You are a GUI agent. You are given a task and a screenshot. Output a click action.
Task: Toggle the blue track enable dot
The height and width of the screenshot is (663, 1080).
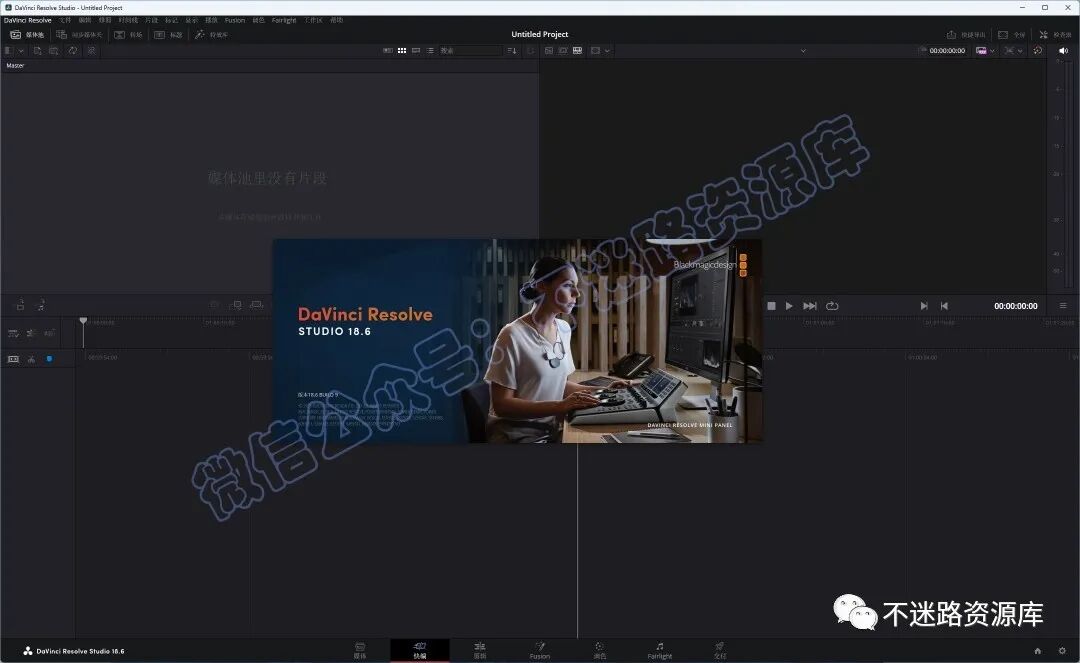click(x=49, y=359)
